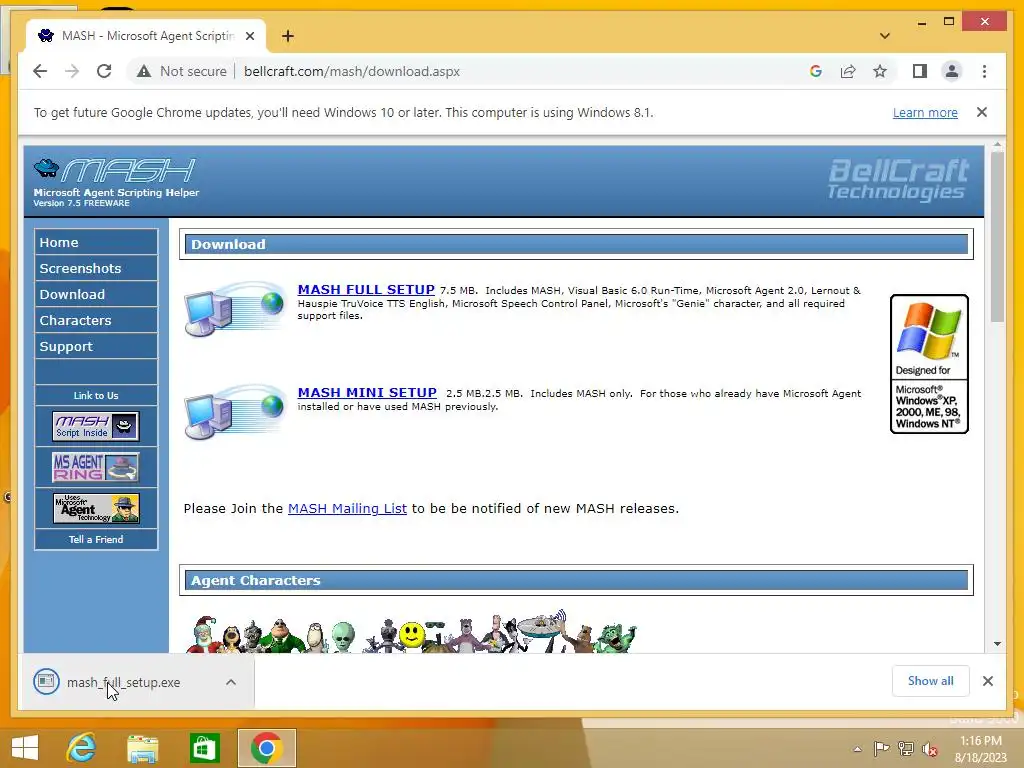Click the Agent Characters group image
Screen dimensions: 1024x768
tap(411, 631)
